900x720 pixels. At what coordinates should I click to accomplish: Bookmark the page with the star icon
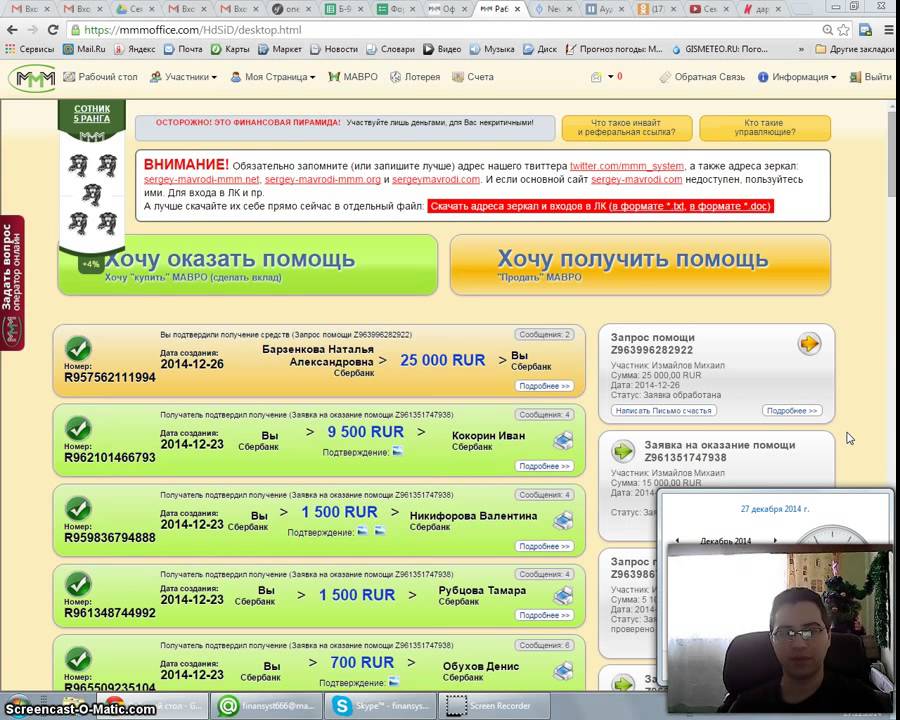843,30
